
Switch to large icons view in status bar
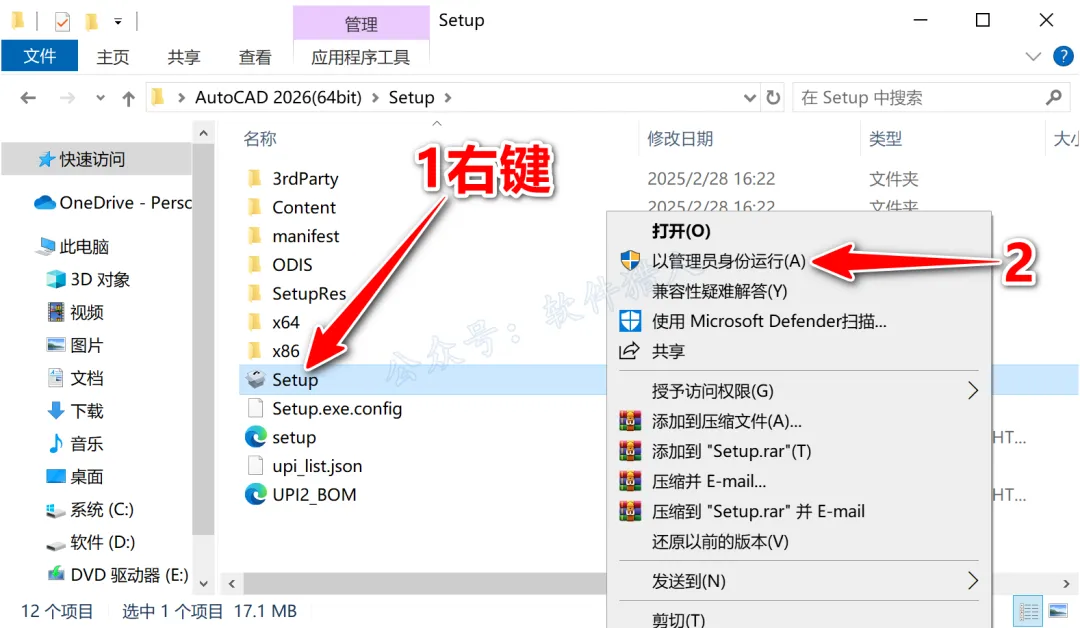(1058, 611)
